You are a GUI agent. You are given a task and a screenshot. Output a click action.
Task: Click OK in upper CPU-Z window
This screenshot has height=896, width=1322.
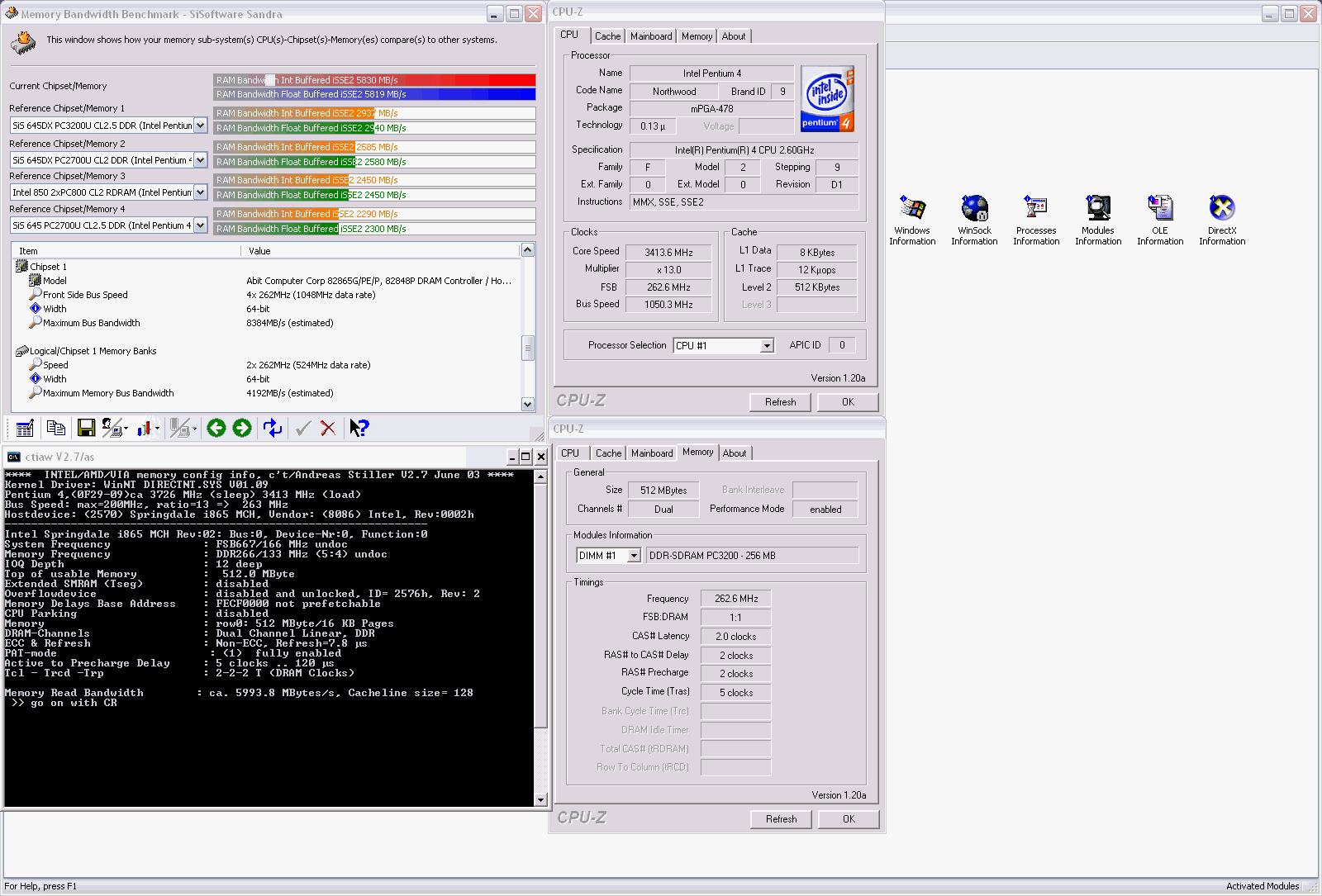click(848, 402)
